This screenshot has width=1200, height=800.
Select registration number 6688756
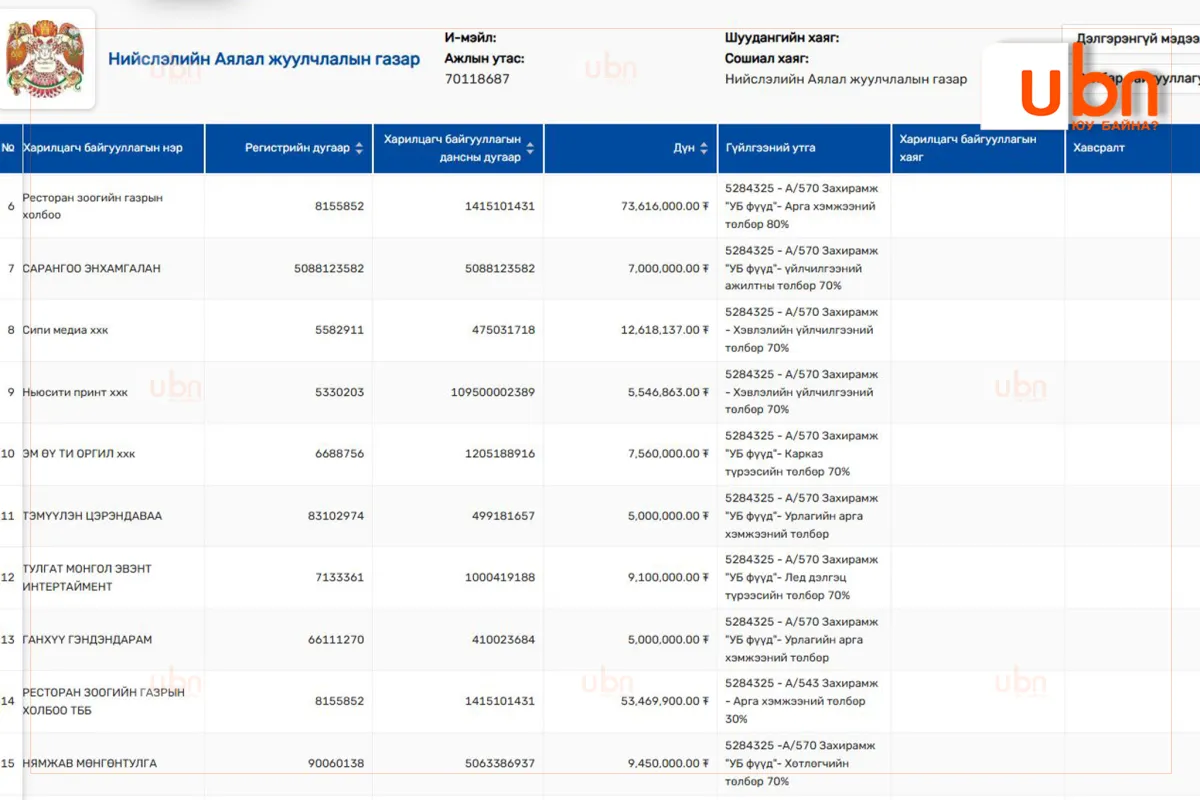(339, 454)
